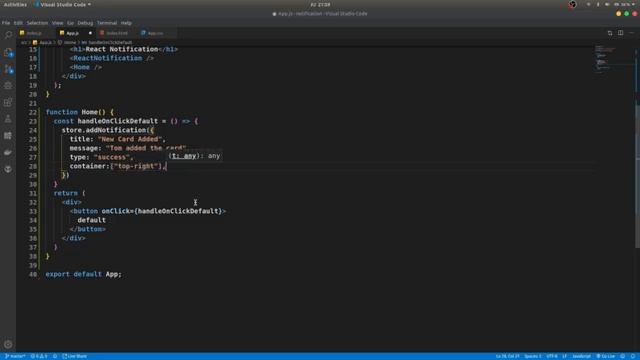Image resolution: width=640 pixels, height=360 pixels.
Task: Open the Activities overview
Action: pyautogui.click(x=15, y=4)
